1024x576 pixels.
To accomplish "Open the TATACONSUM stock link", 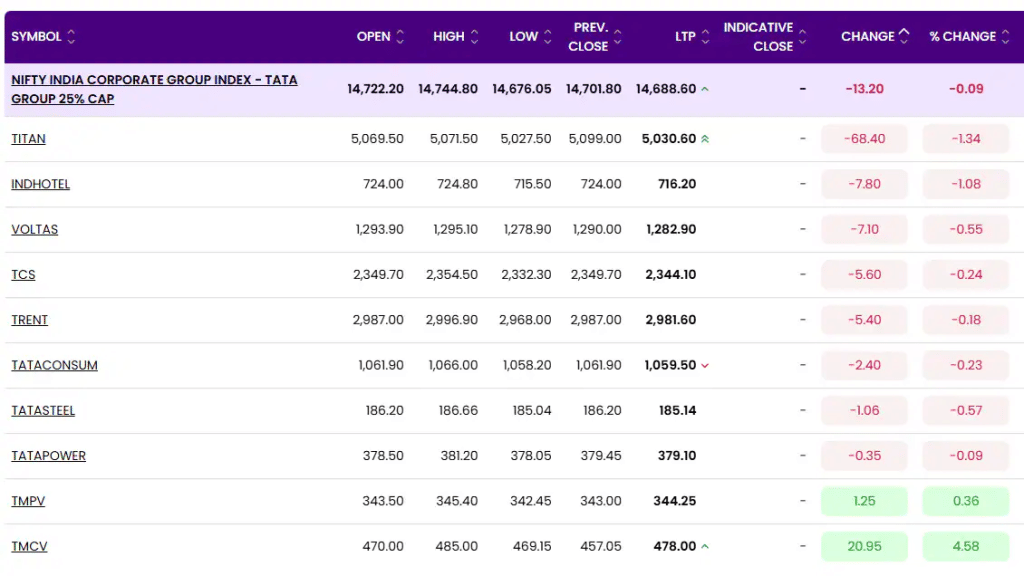I will coord(54,365).
